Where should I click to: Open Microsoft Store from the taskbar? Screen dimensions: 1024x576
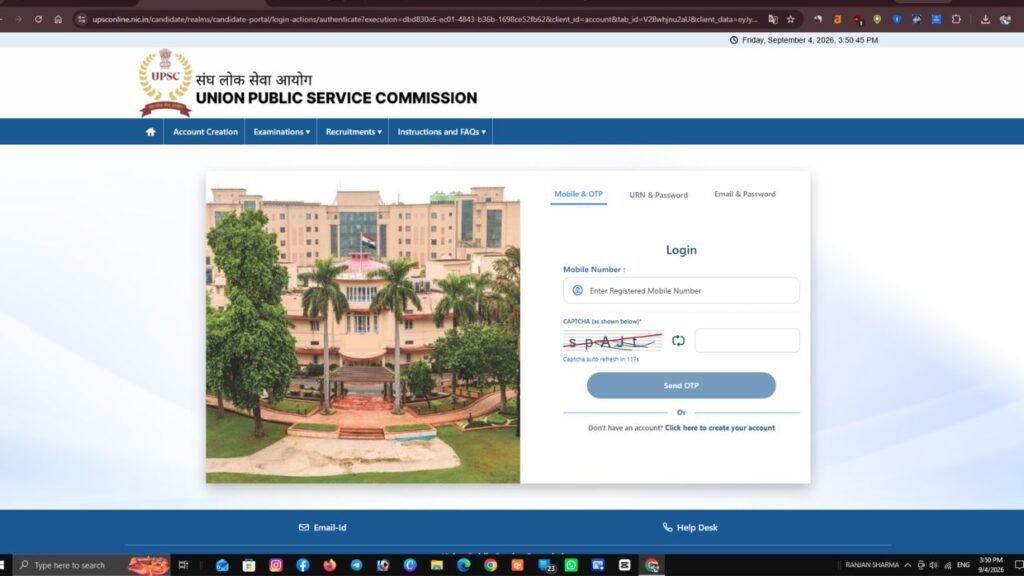249,565
